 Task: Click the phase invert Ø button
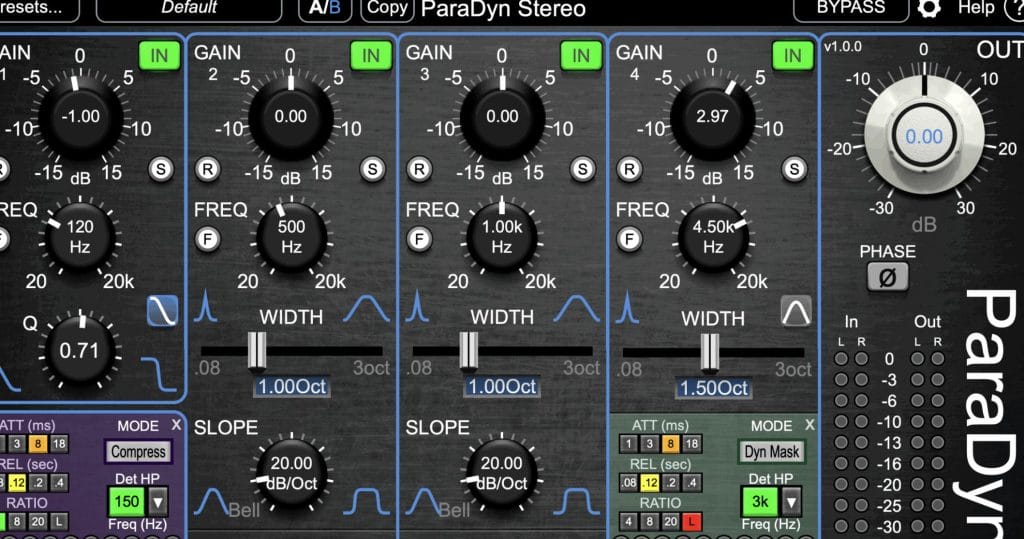[888, 277]
